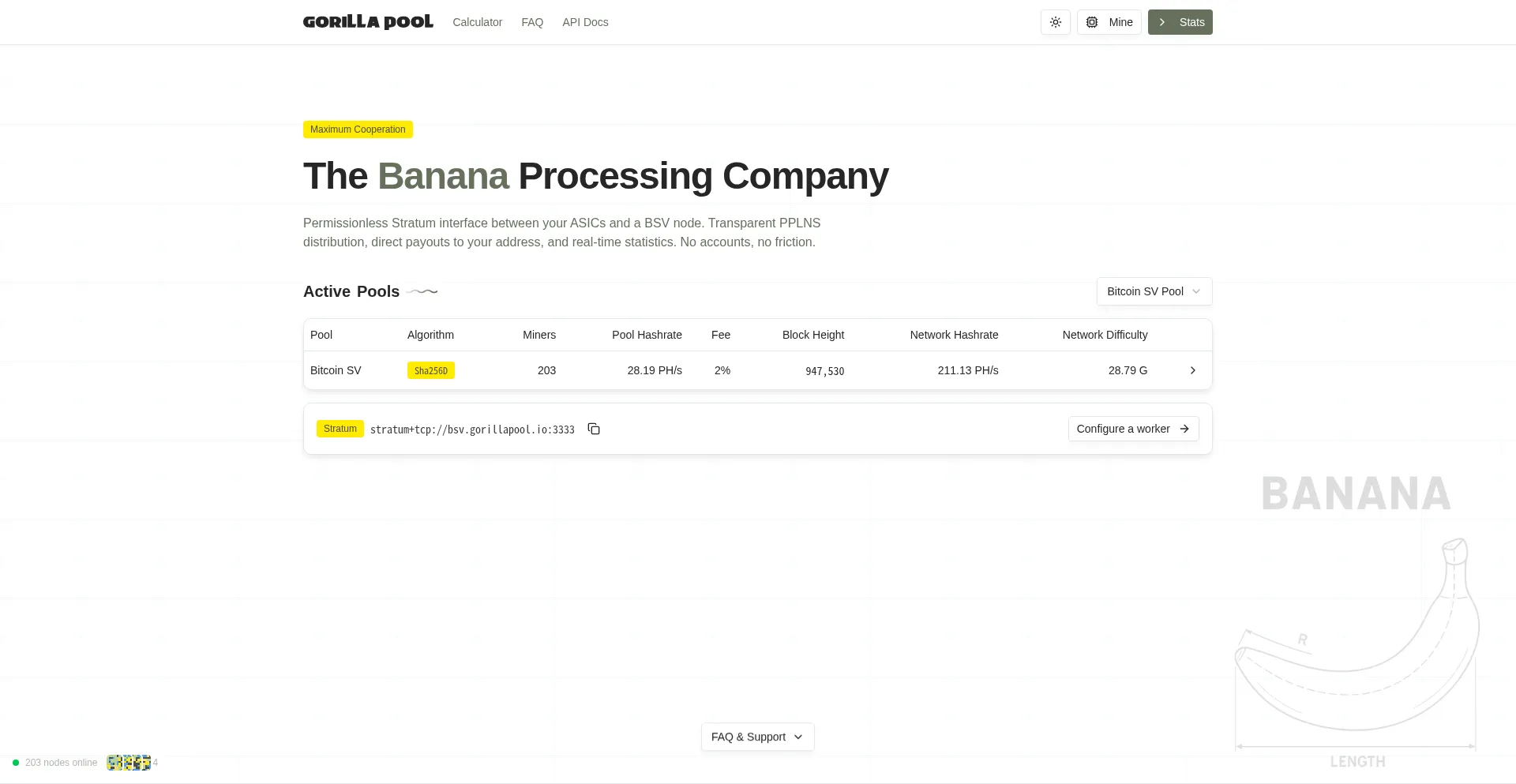
Task: Click the Maximum Cooperation yellow badge
Action: 358,129
